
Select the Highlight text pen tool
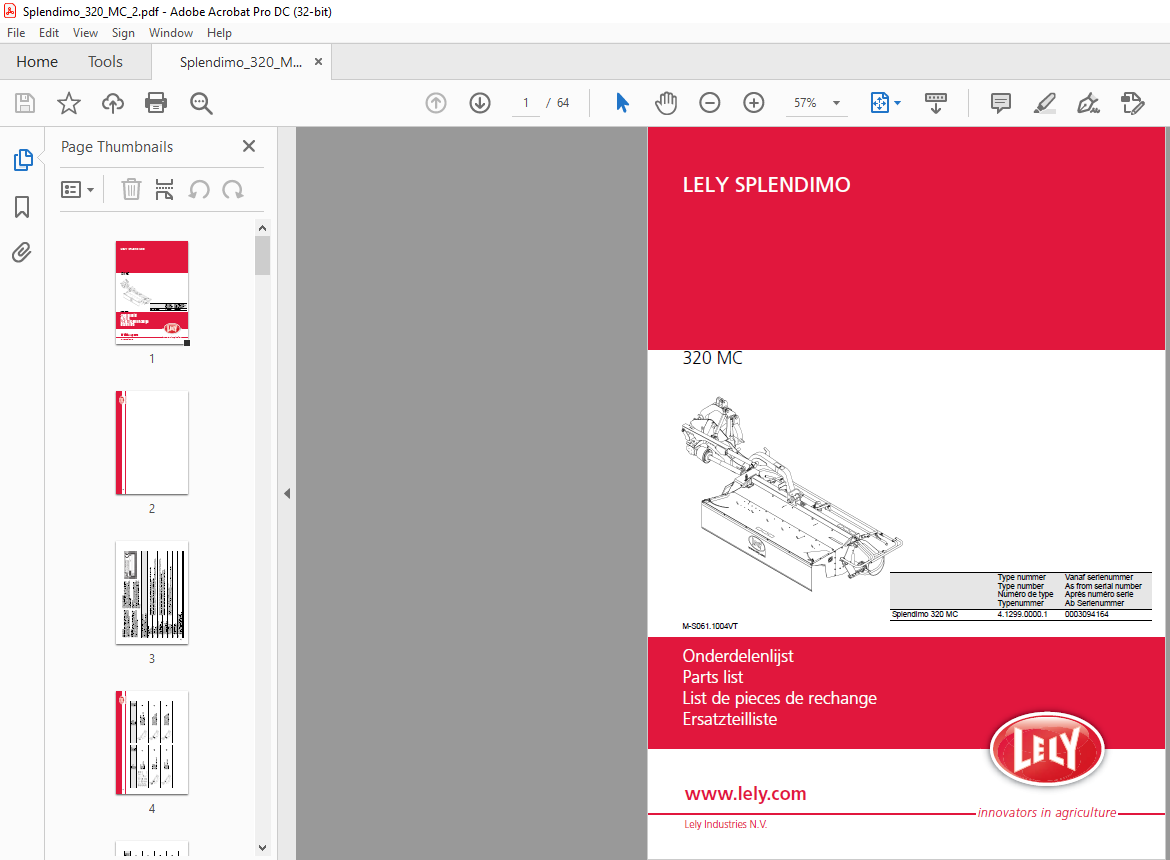pos(1045,103)
